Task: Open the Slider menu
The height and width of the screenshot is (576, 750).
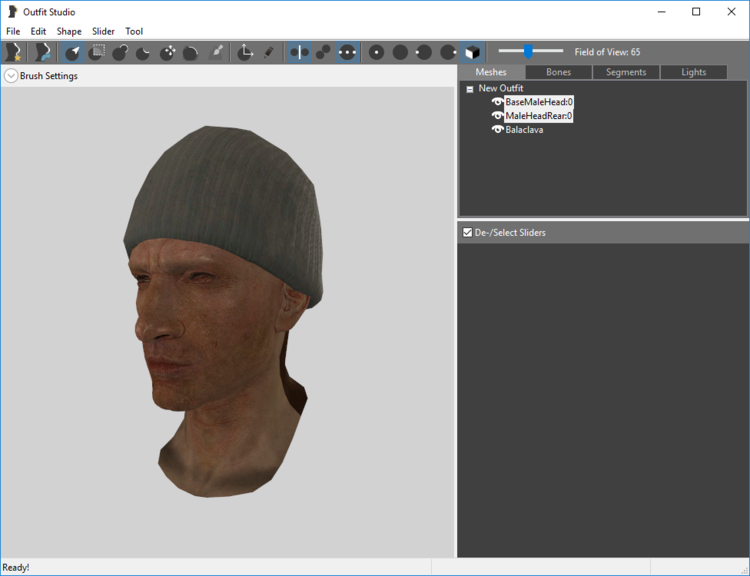Action: point(103,31)
